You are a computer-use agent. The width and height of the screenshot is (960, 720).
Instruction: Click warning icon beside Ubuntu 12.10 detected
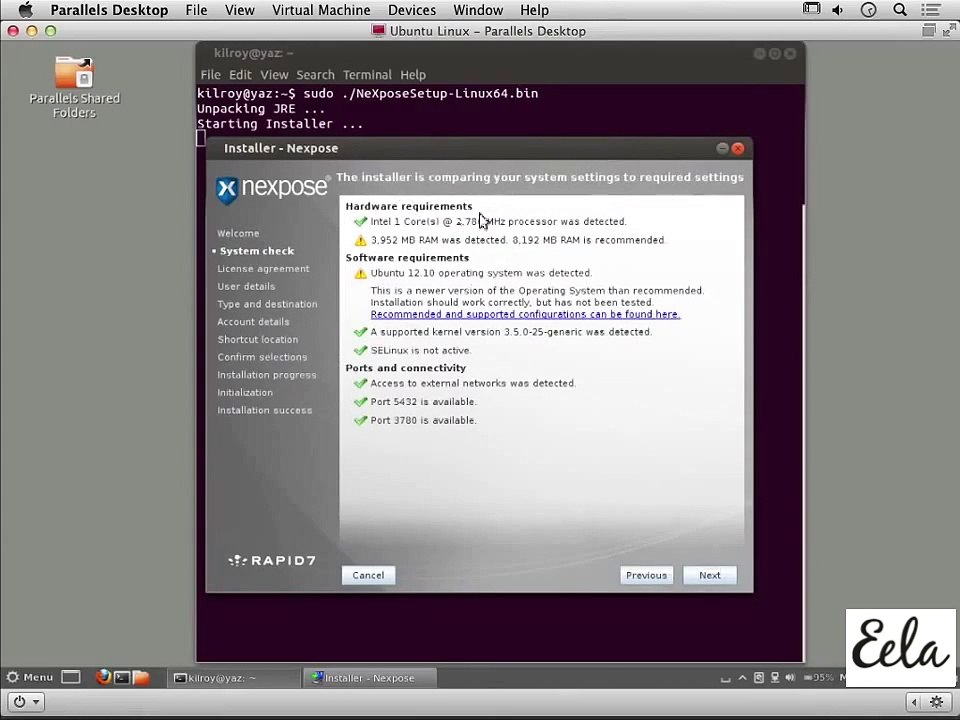[360, 273]
